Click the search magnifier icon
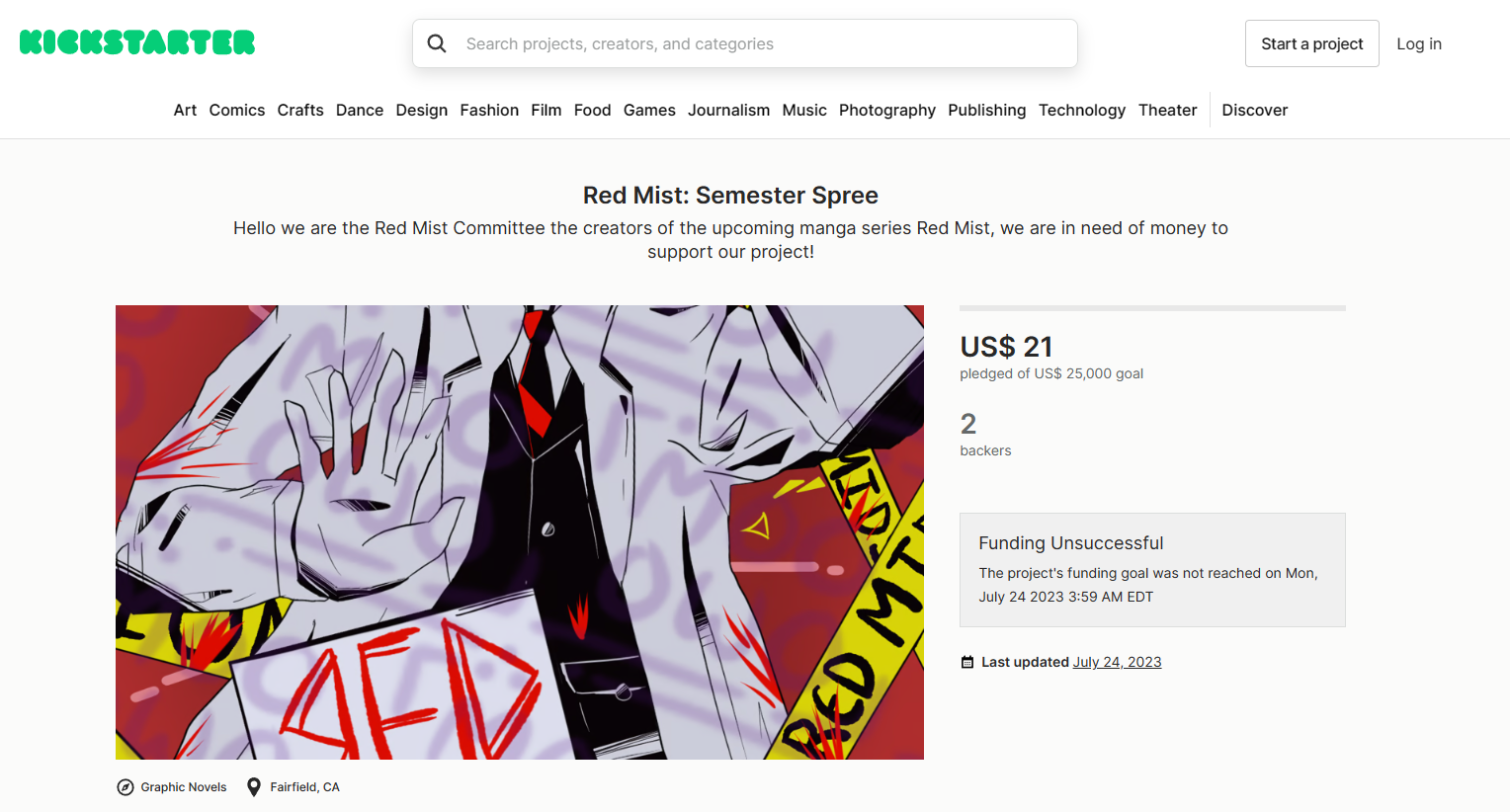1510x812 pixels. (x=437, y=43)
